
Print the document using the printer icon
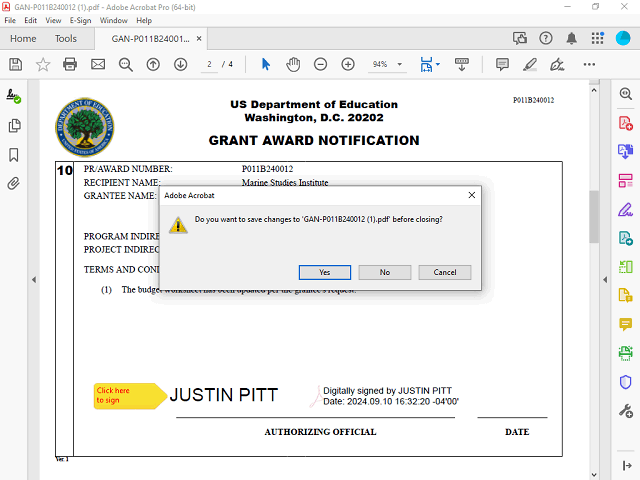pyautogui.click(x=70, y=64)
